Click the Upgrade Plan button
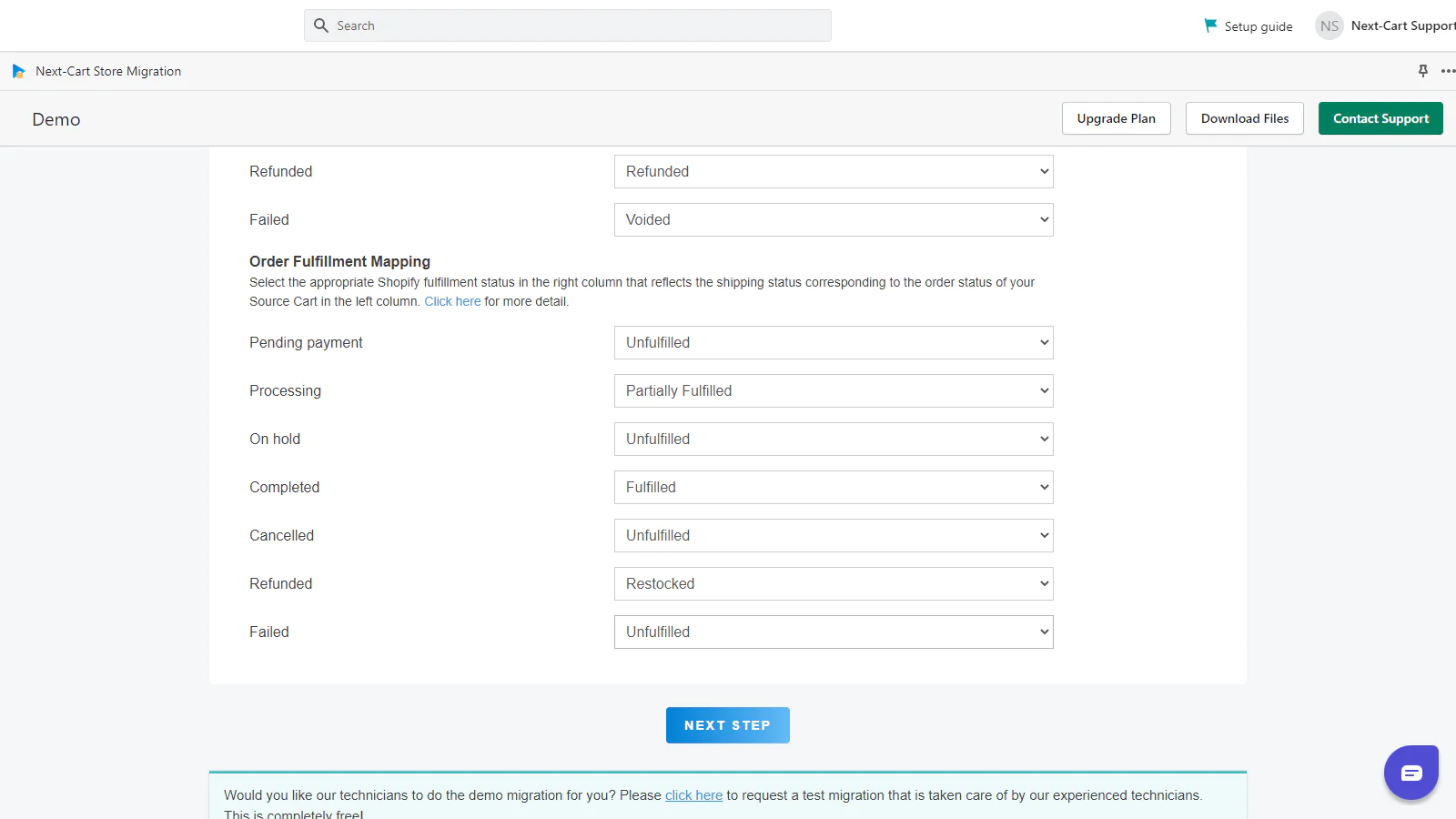 1116,118
